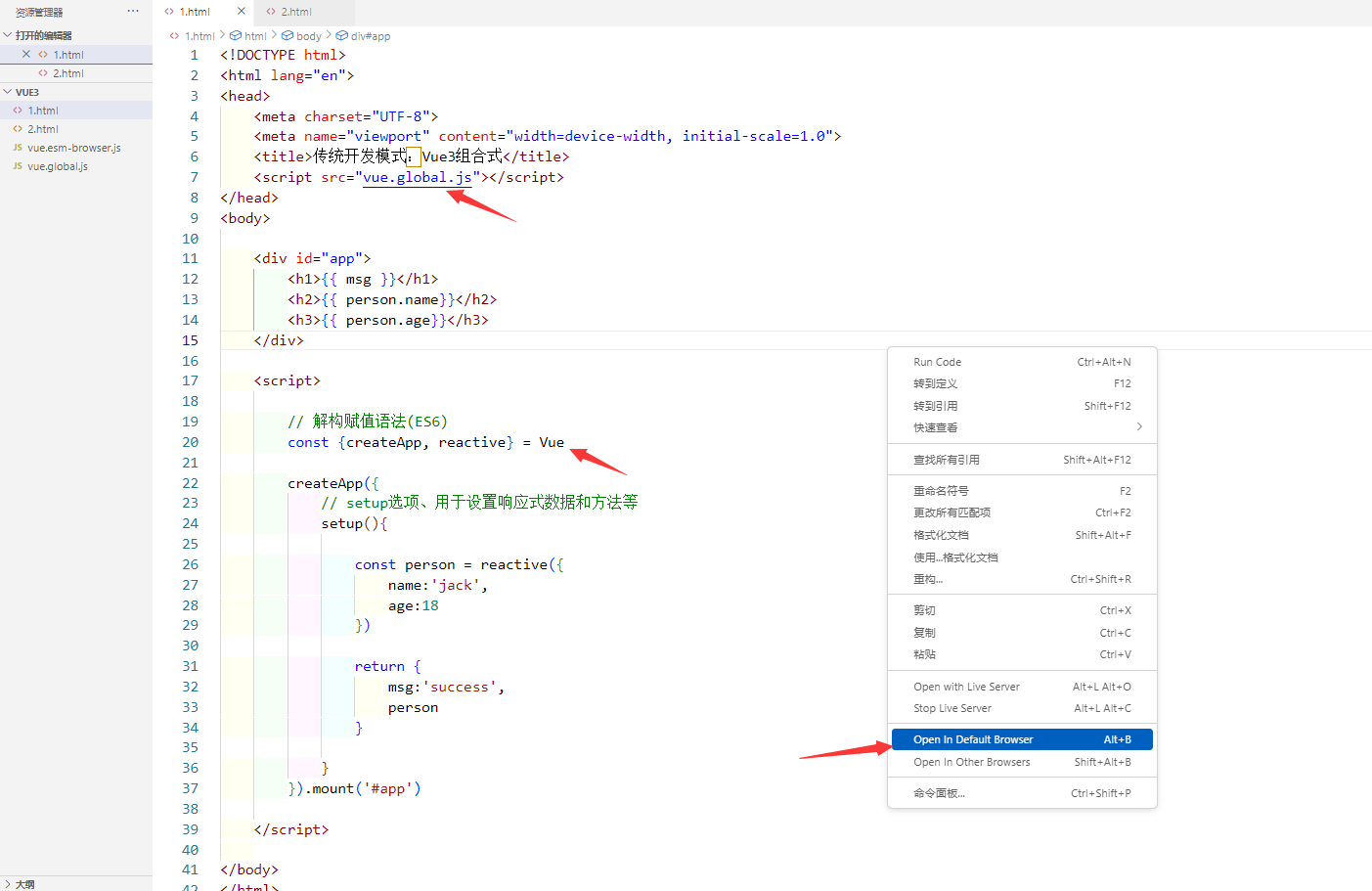
Task: Choose 格式化文档 in the context menu
Action: 1022,535
